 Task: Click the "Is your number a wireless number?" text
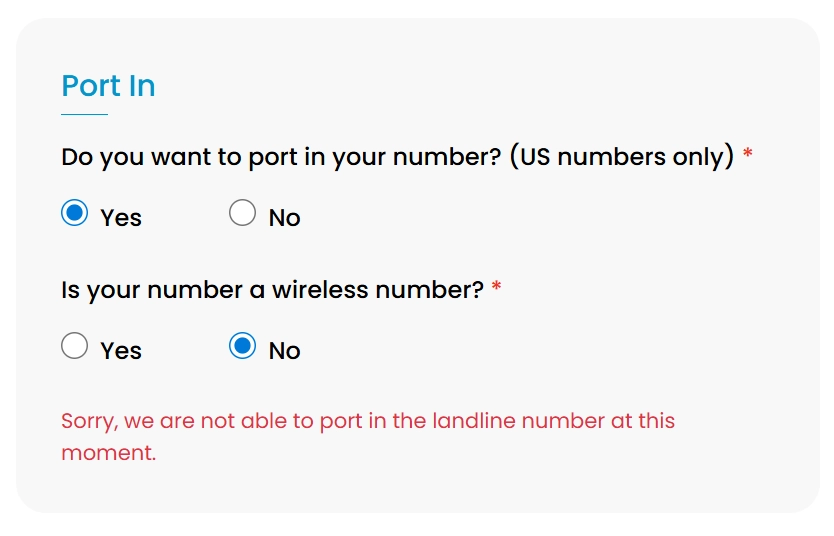(272, 290)
